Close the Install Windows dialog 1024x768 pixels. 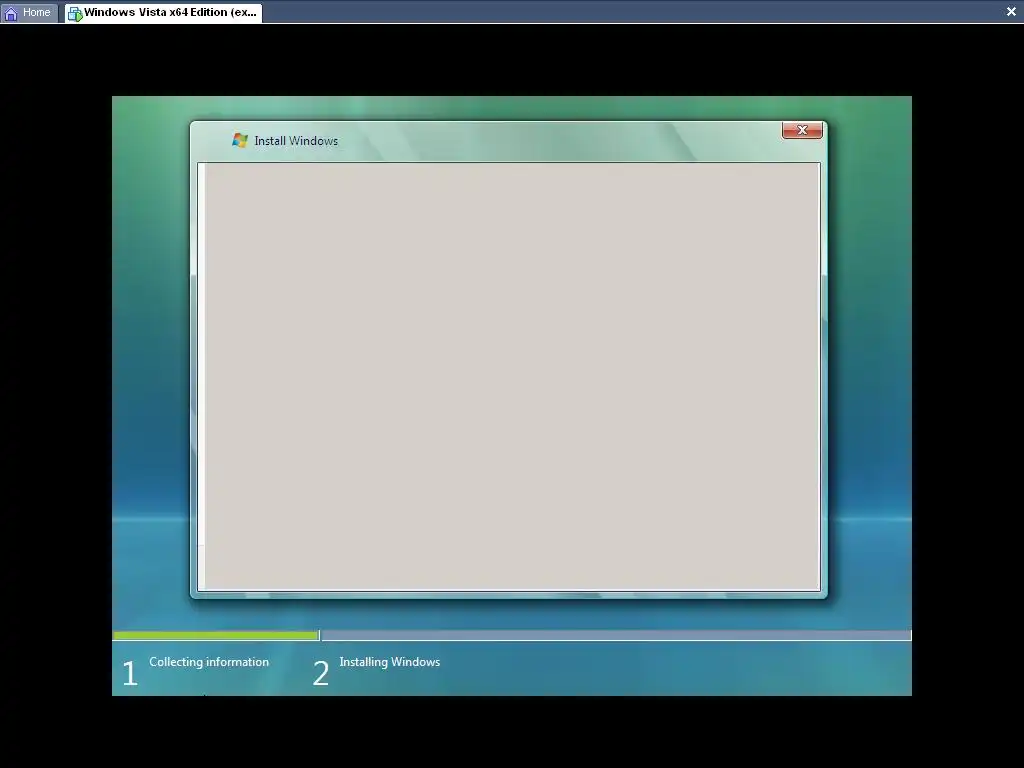(x=802, y=130)
